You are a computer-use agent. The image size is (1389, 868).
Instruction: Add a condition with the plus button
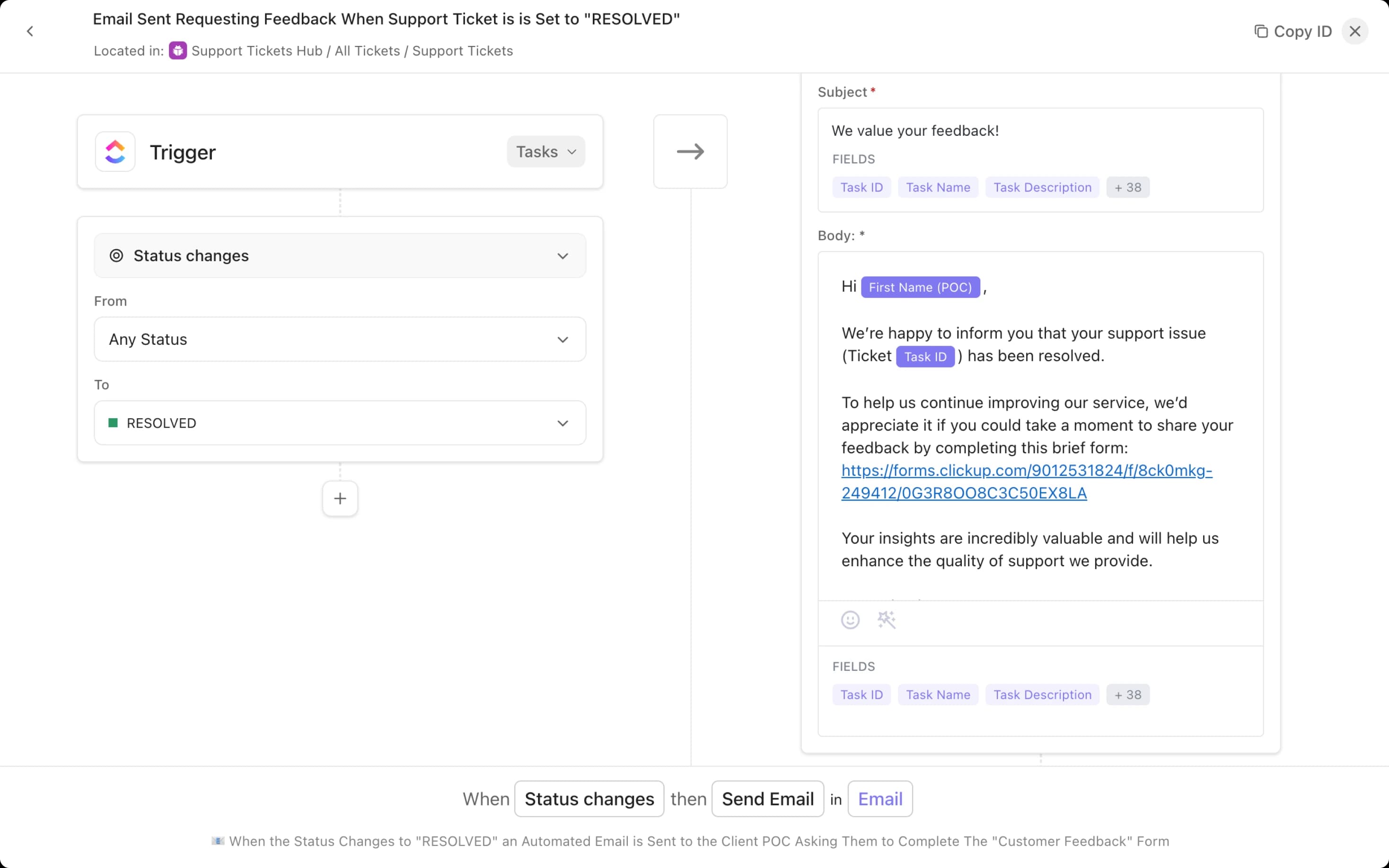pos(340,498)
